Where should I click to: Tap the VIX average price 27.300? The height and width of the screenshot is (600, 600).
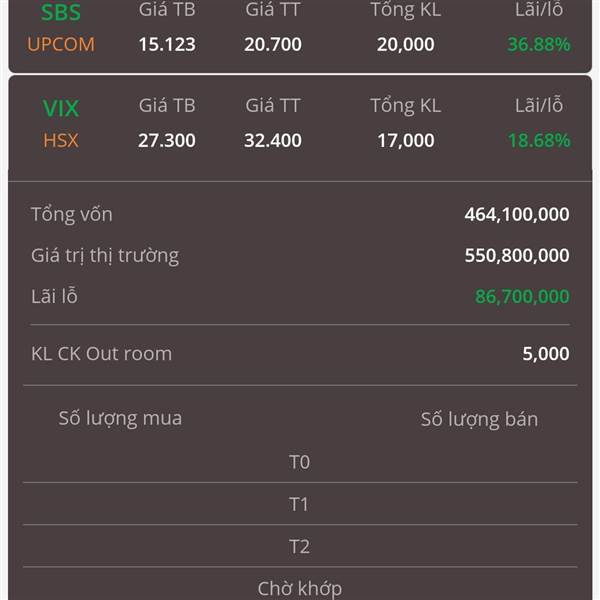(x=167, y=140)
